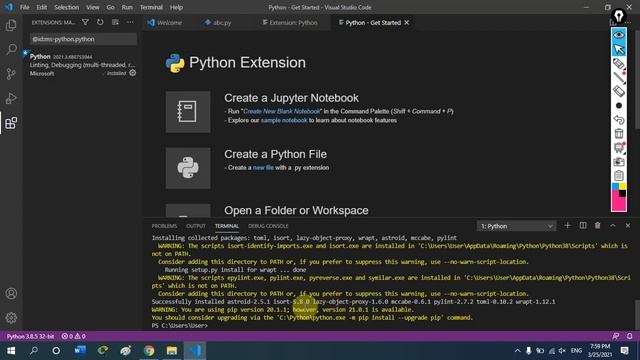Image resolution: width=640 pixels, height=360 pixels.
Task: Clear annotations with trash bin icon
Action: 619,133
